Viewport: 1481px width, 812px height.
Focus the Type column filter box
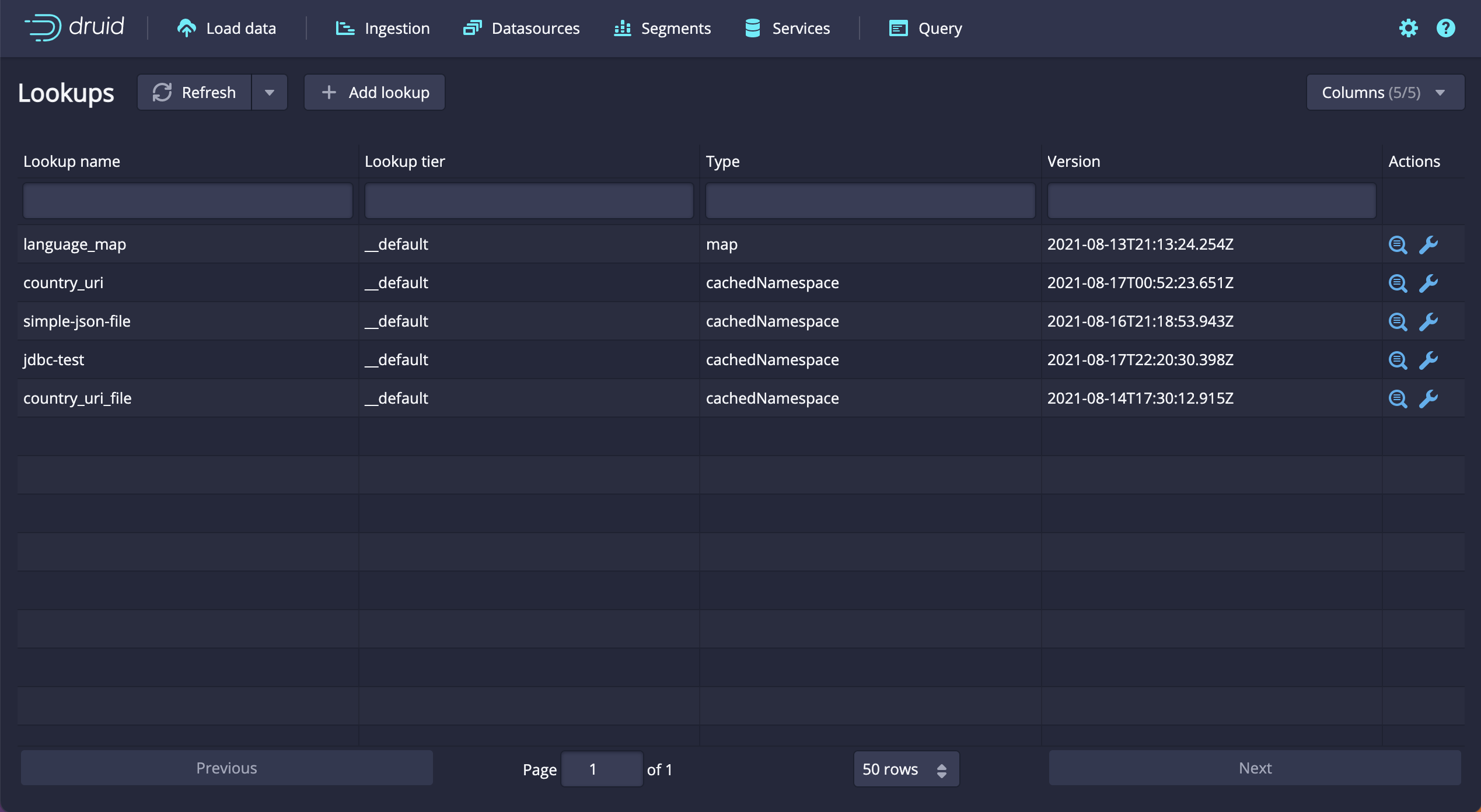point(870,201)
